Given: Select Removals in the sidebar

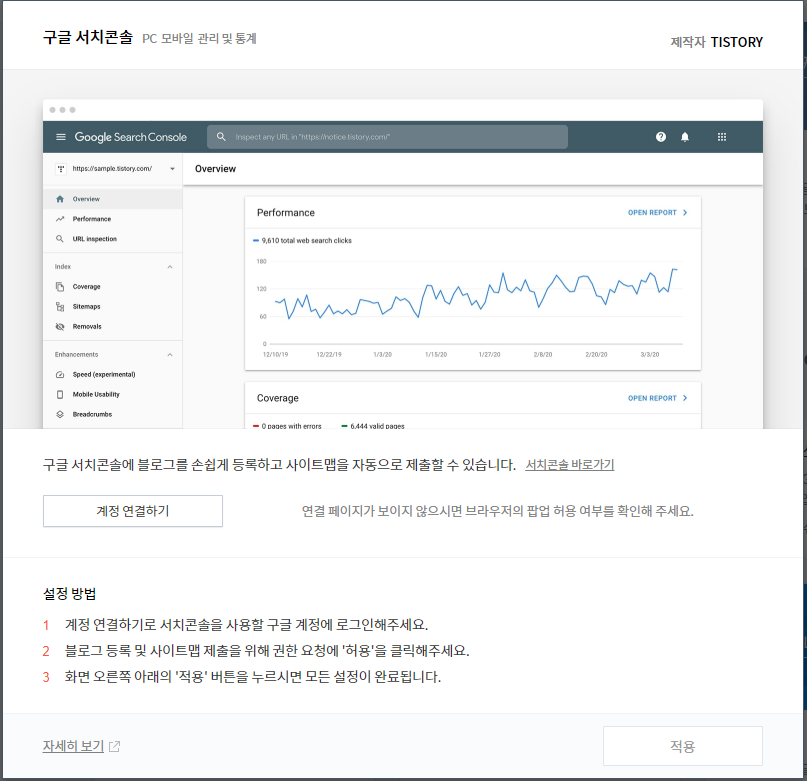Looking at the screenshot, I should pyautogui.click(x=112, y=326).
